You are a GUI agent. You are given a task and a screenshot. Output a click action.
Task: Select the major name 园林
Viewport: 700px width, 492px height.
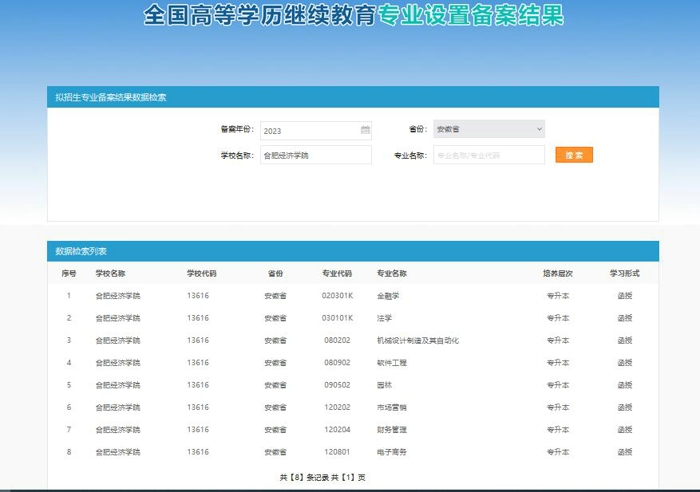(384, 385)
